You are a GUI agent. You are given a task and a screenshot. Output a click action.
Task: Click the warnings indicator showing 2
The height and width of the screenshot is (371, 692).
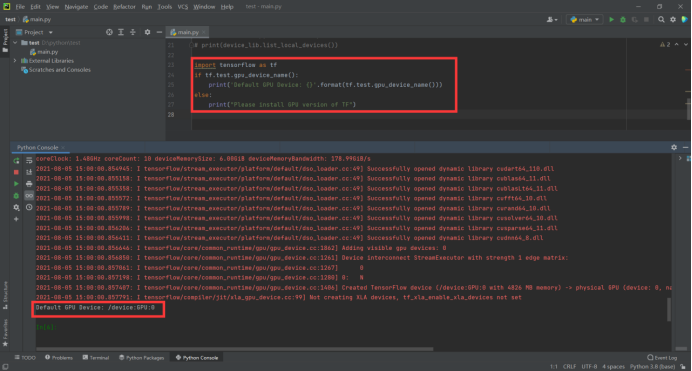coord(665,45)
